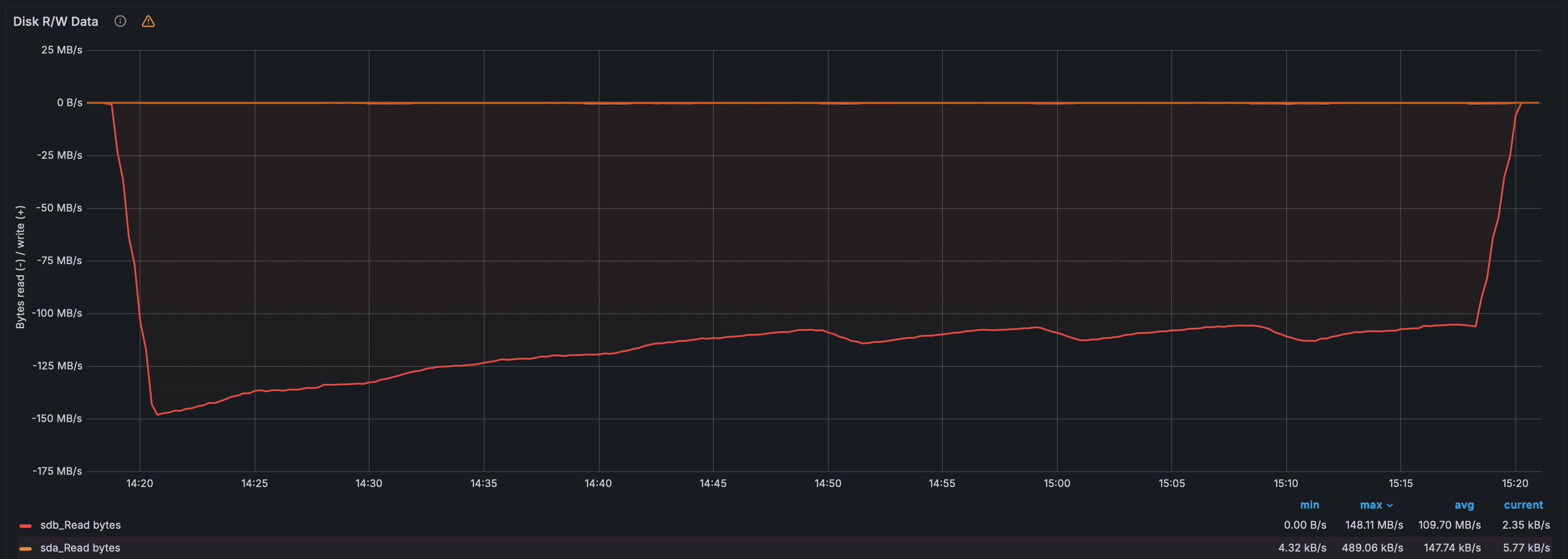The image size is (1568, 559).
Task: Click the 489.06 kB/s sda max value
Action: coord(1372,548)
